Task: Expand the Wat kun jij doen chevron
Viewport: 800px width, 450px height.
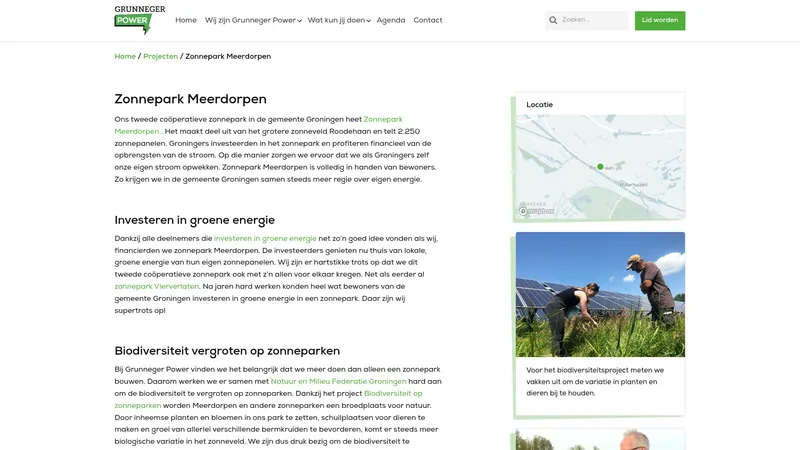Action: pos(368,21)
